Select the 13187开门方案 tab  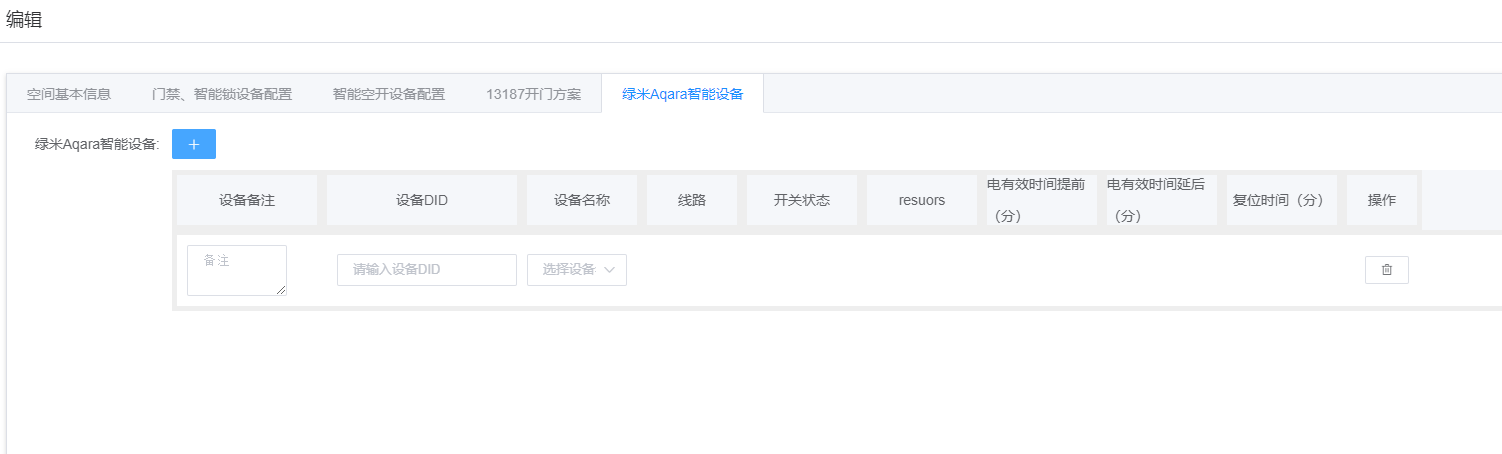tap(533, 94)
